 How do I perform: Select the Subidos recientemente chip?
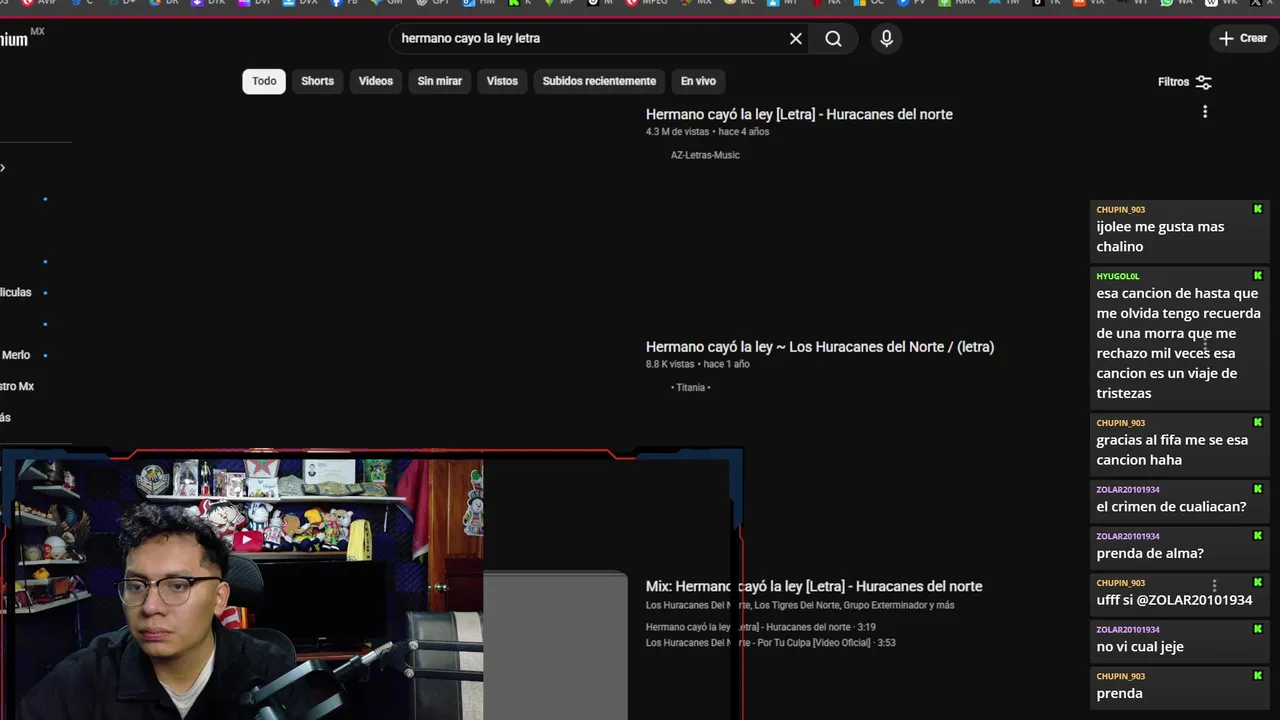(599, 81)
